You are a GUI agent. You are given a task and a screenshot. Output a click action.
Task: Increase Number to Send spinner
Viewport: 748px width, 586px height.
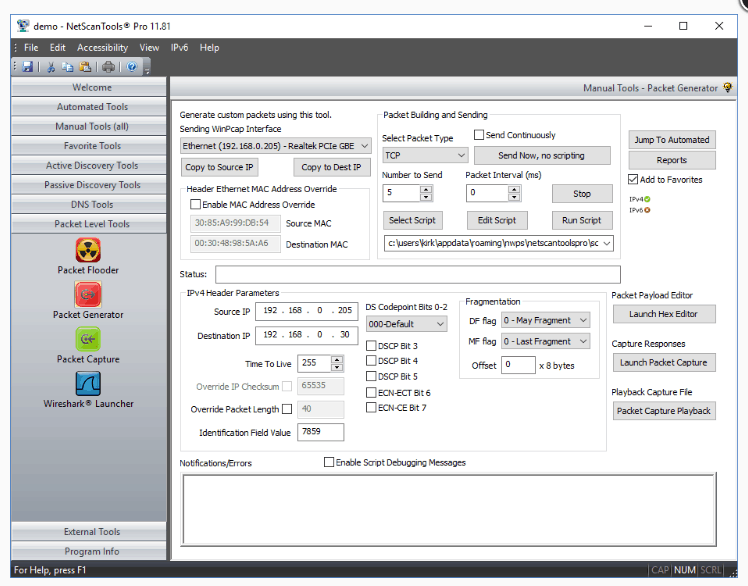tap(426, 189)
